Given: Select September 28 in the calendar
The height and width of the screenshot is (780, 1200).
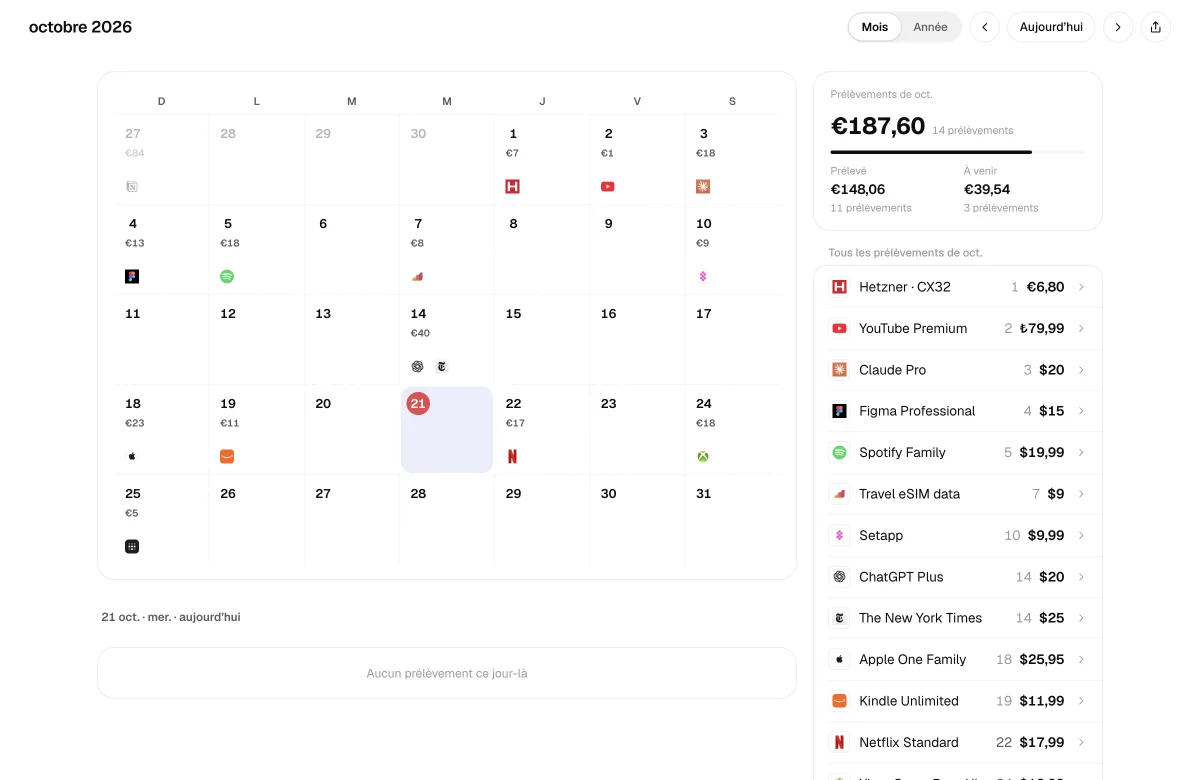Looking at the screenshot, I should pyautogui.click(x=256, y=160).
